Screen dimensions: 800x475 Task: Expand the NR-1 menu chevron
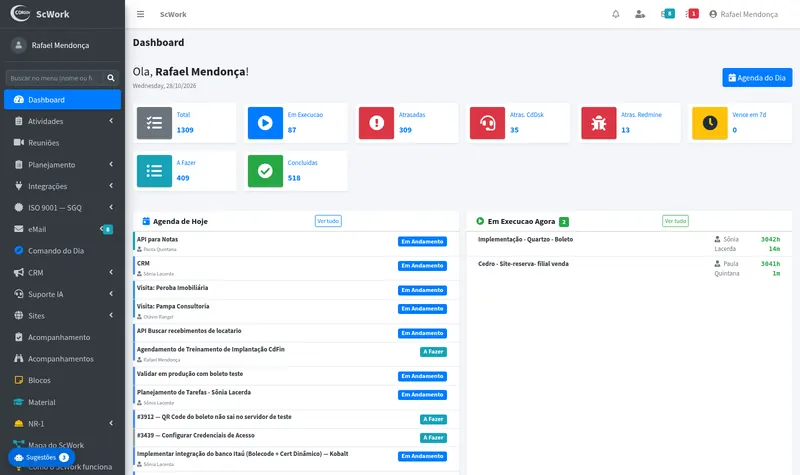[111, 423]
